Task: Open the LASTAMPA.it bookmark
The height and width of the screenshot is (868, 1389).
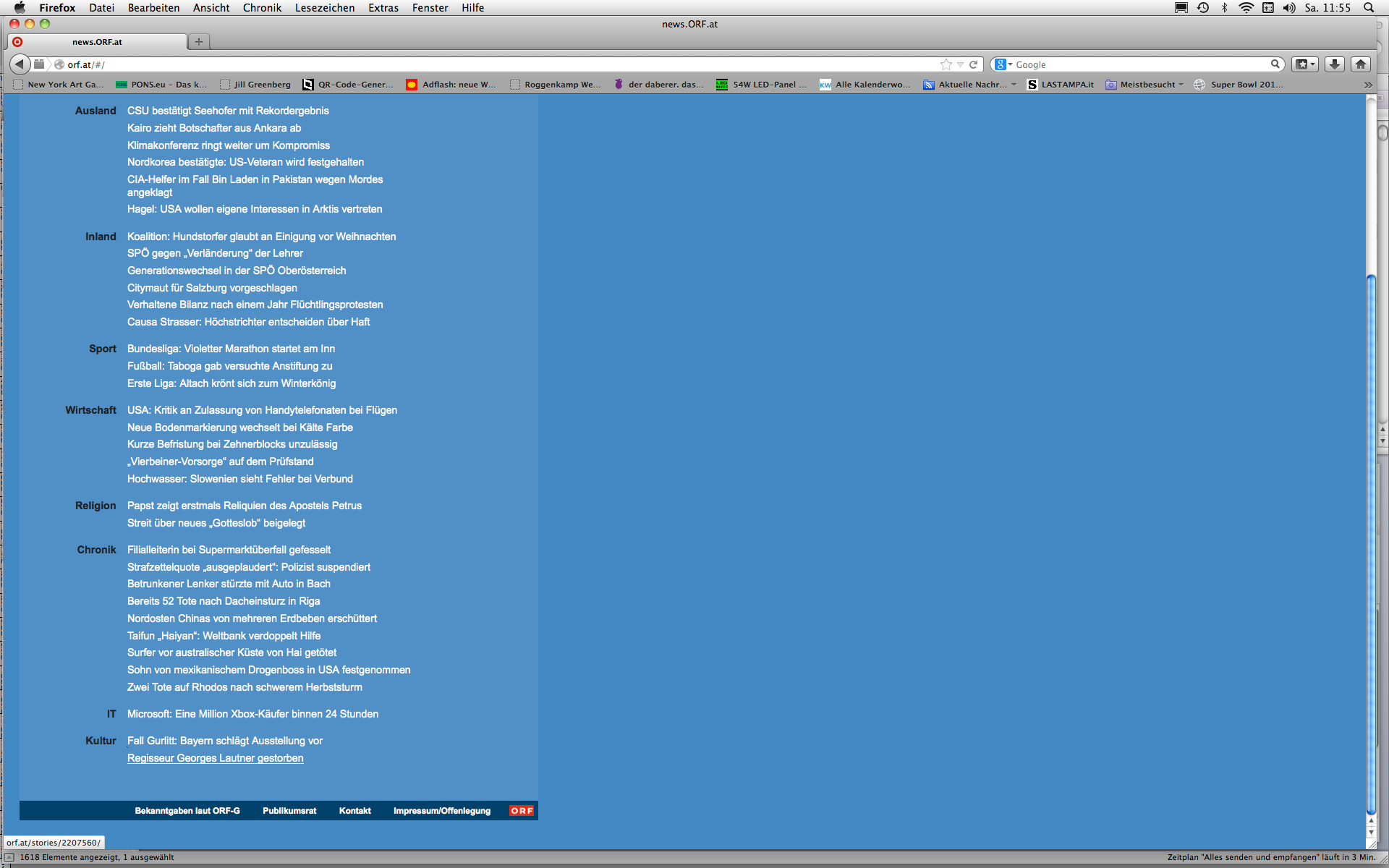Action: [x=1061, y=85]
